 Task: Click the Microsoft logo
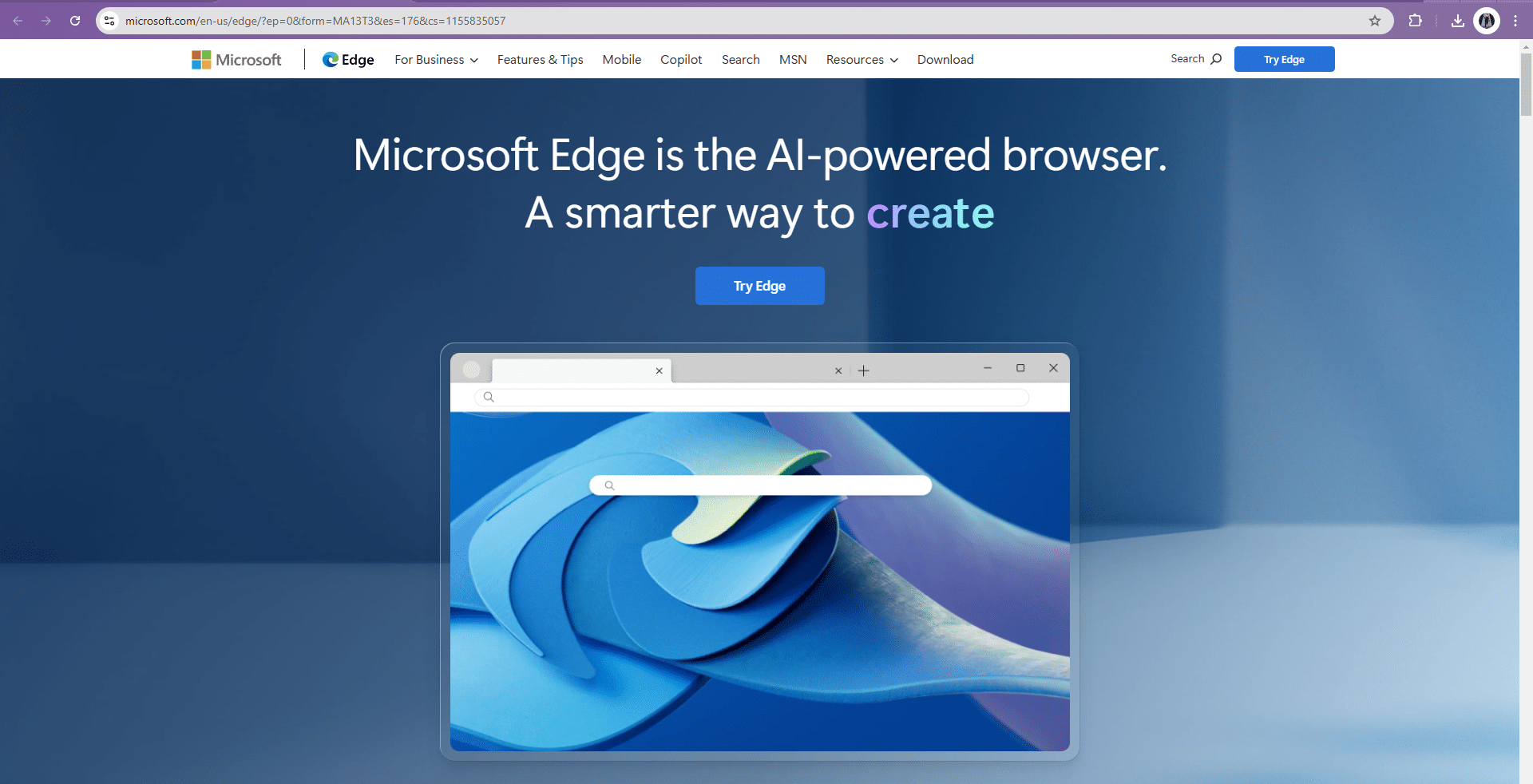tap(236, 60)
